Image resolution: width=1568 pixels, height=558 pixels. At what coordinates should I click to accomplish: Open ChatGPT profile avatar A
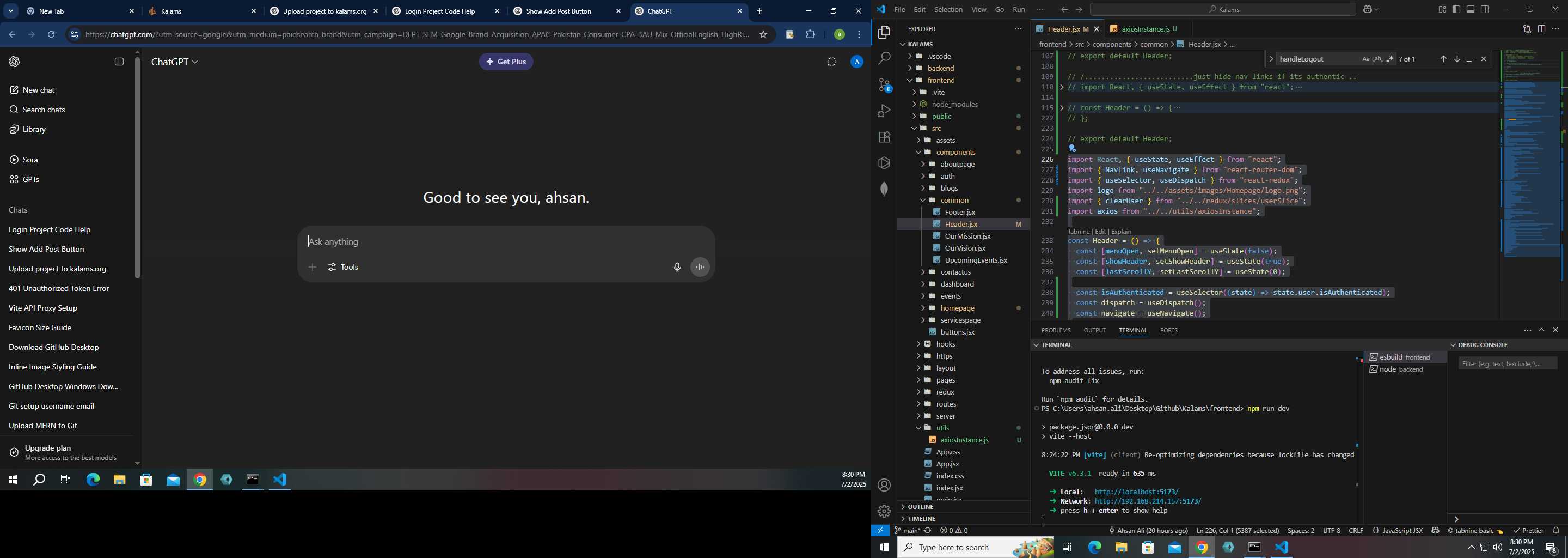pos(856,62)
